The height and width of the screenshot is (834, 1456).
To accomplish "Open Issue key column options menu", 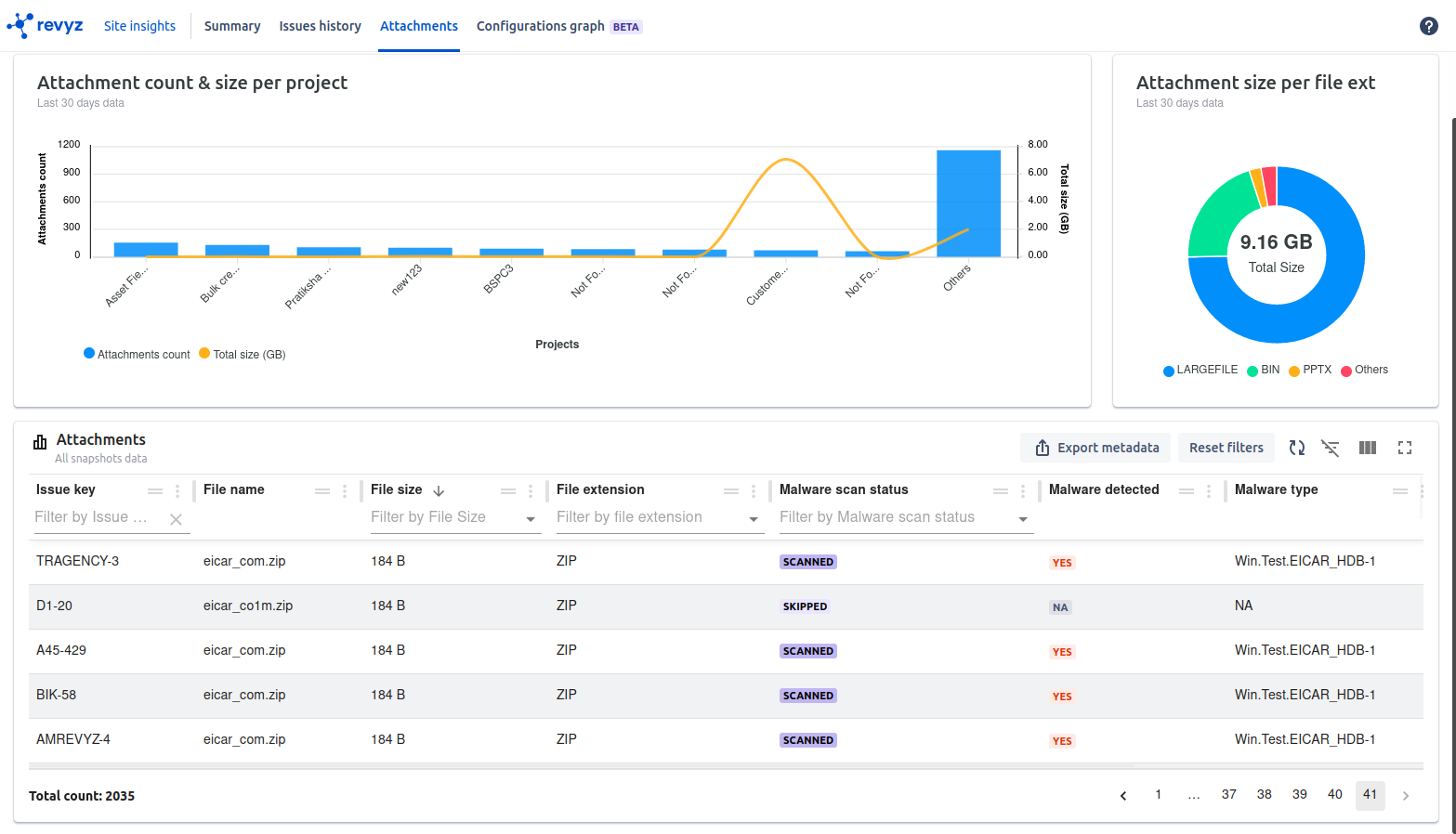I will [x=177, y=490].
